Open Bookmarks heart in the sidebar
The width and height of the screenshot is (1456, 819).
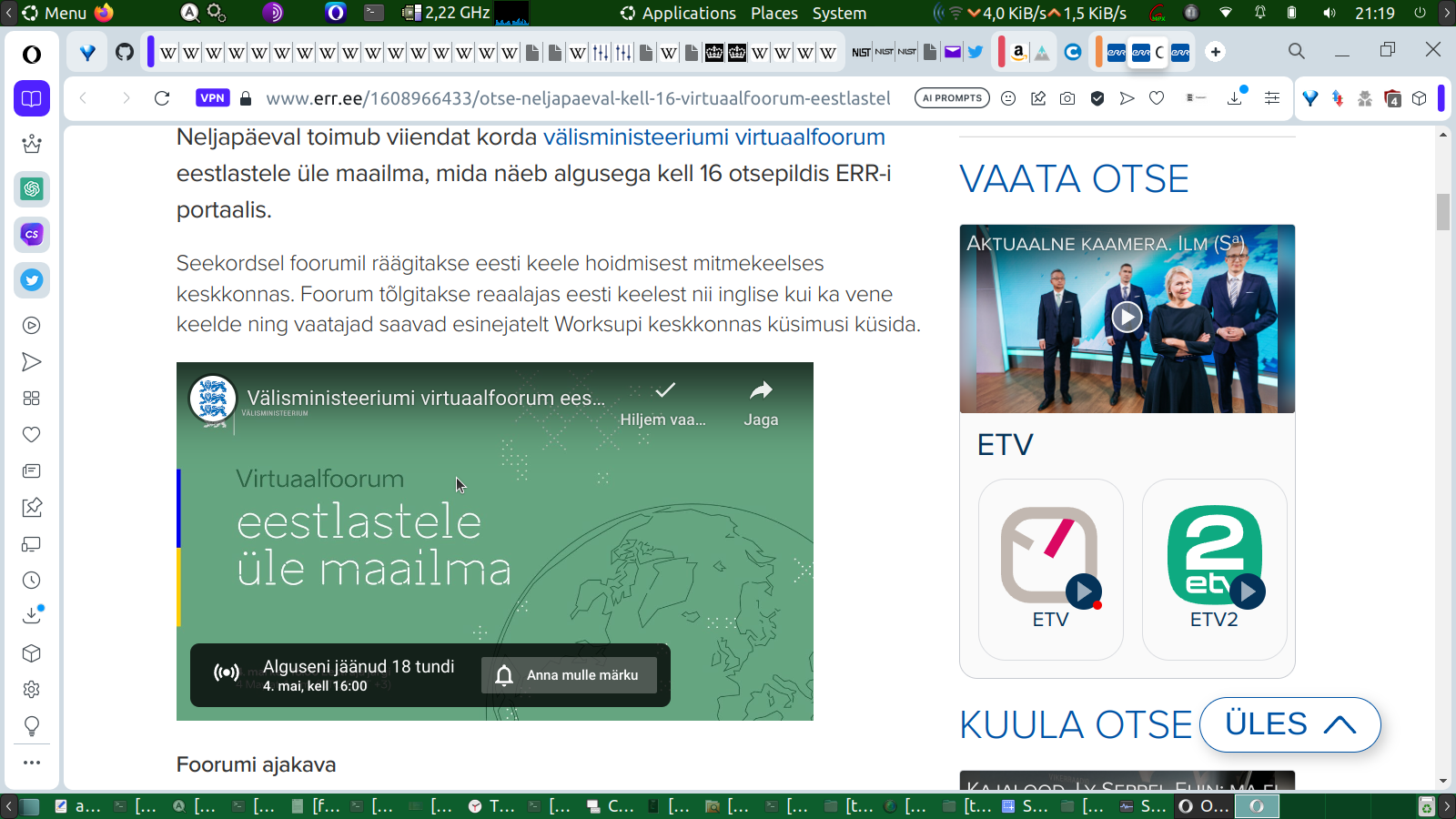(32, 435)
